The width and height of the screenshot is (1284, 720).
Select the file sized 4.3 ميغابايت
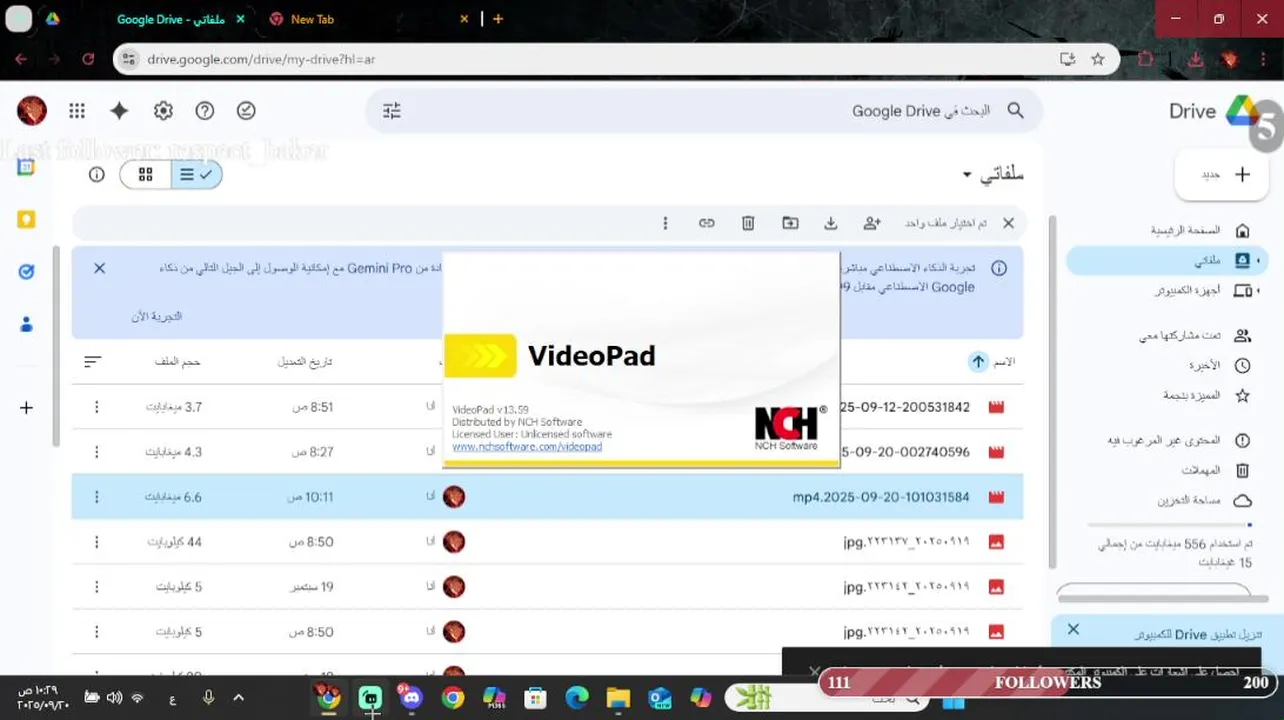click(x=548, y=452)
